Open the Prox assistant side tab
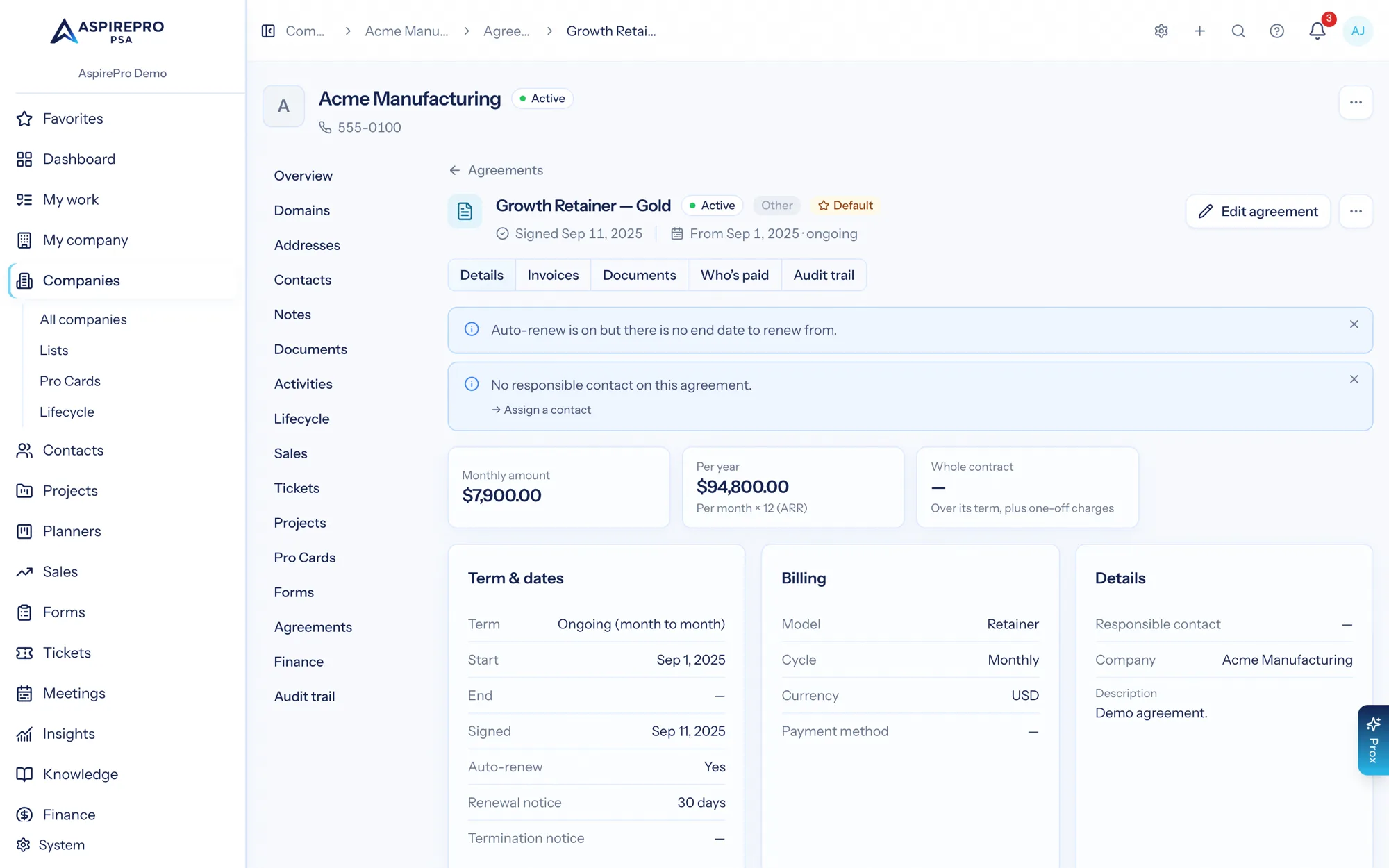 point(1373,740)
